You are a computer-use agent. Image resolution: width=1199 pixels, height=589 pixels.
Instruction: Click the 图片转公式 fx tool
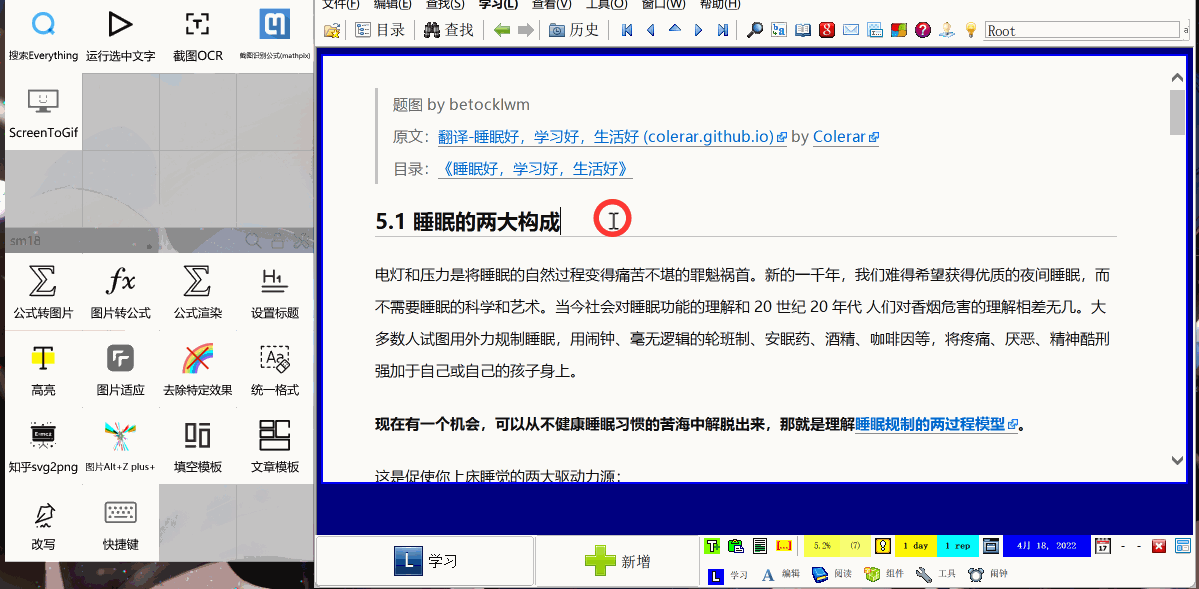121,292
